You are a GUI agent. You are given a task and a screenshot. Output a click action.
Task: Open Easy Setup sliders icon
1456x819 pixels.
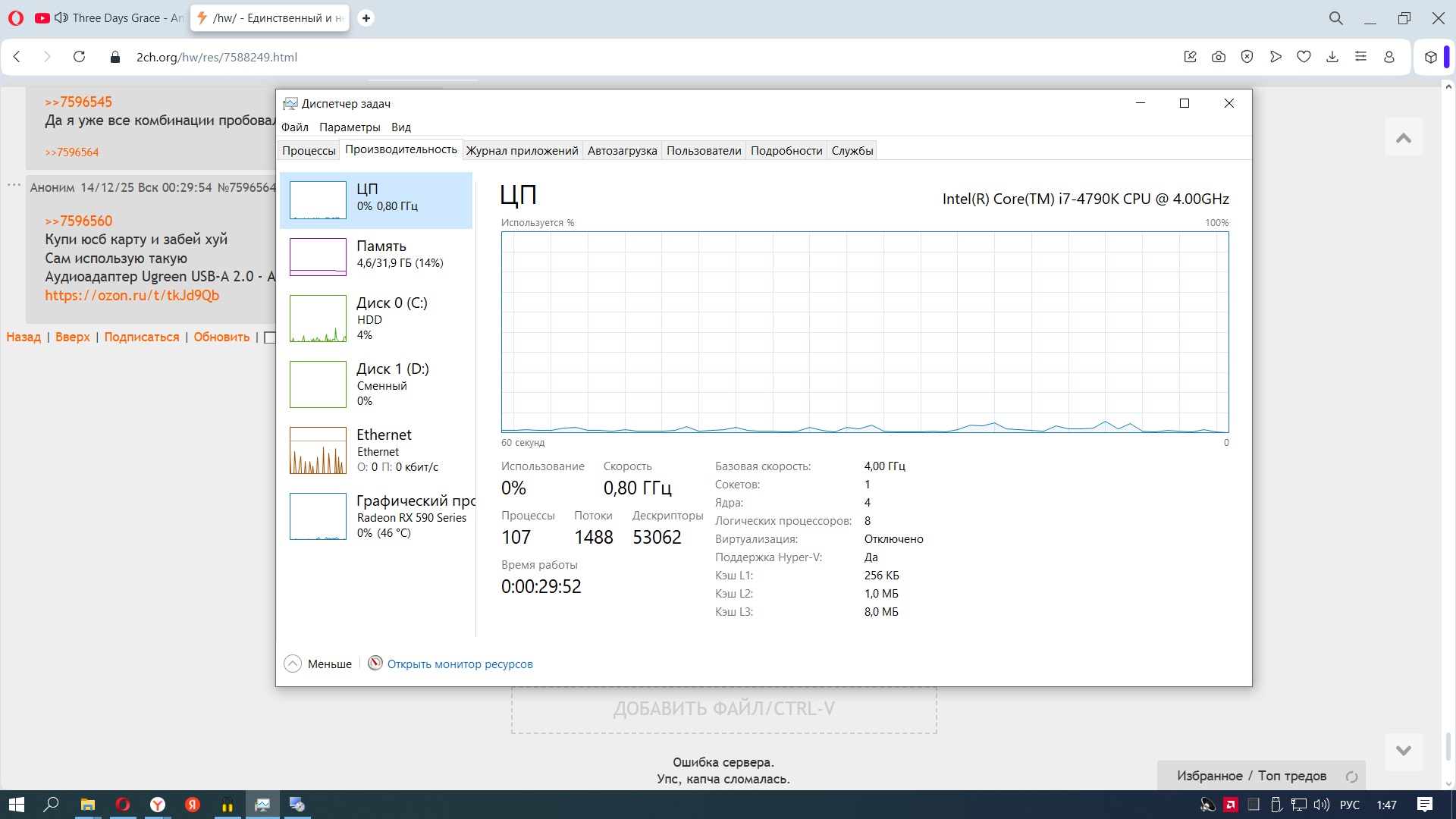point(1360,57)
